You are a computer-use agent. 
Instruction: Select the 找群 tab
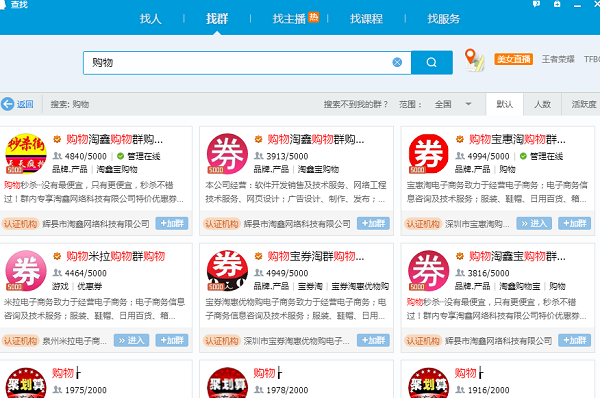click(217, 18)
